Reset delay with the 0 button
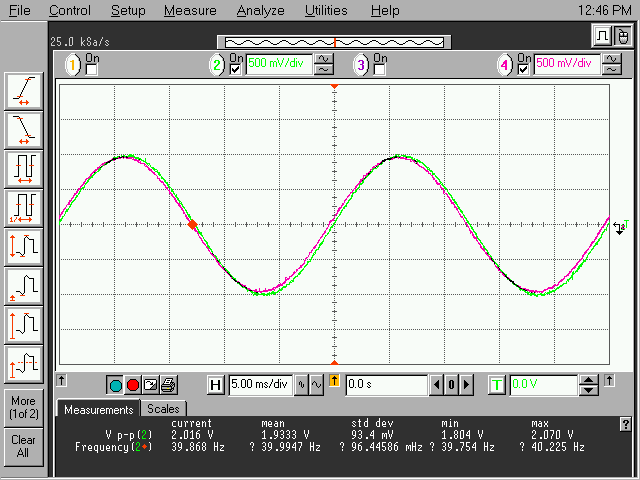Image resolution: width=640 pixels, height=480 pixels. point(451,385)
